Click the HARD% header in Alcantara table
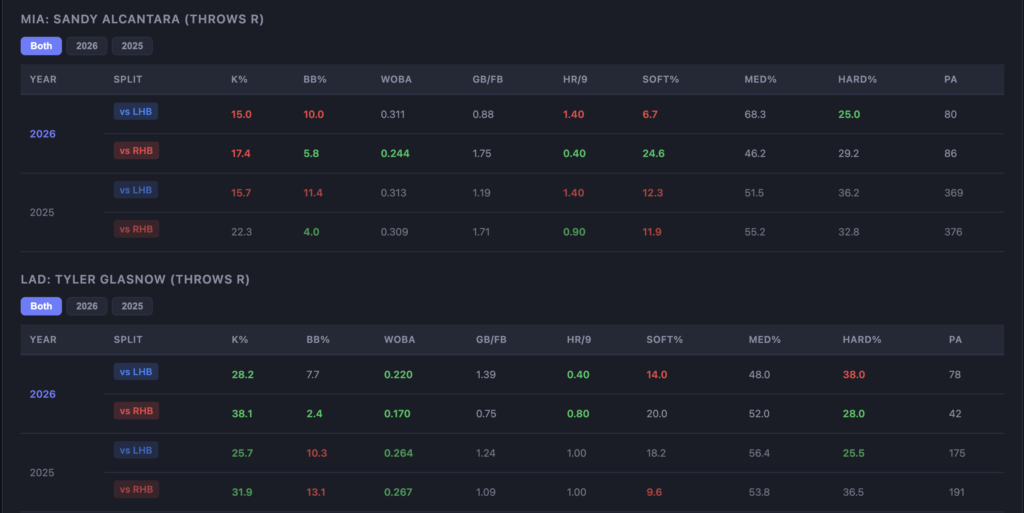Image resolution: width=1024 pixels, height=513 pixels. click(859, 79)
